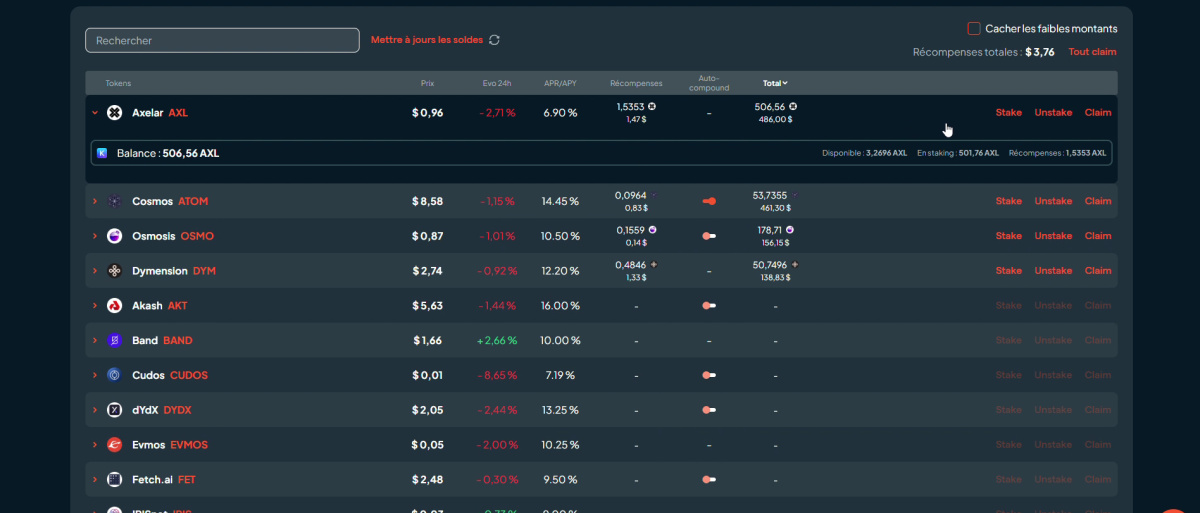This screenshot has width=1200, height=513.
Task: Toggle auto-compound for Osmosis OSMO
Action: (x=709, y=236)
